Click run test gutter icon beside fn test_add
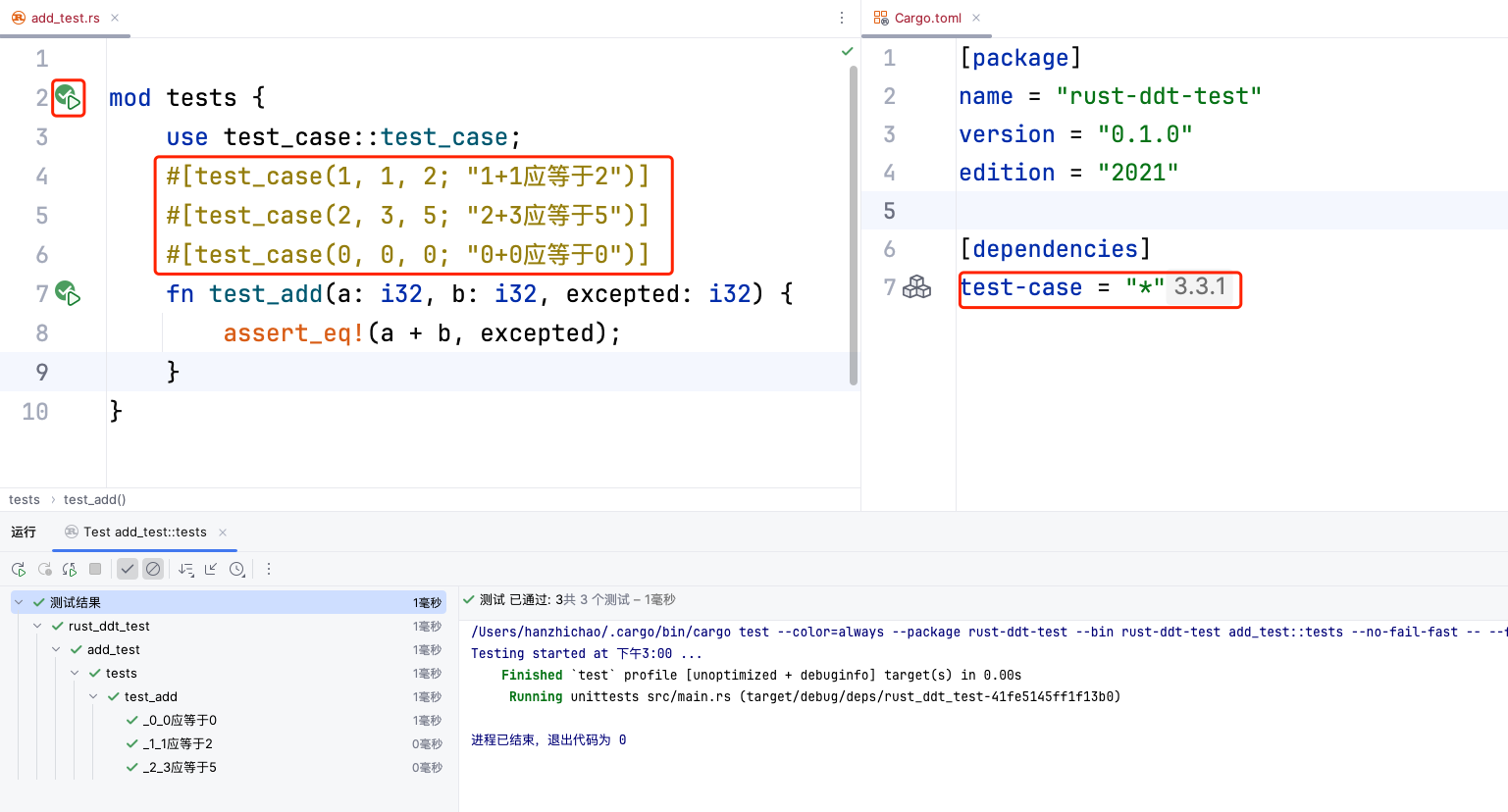The width and height of the screenshot is (1508, 812). click(68, 293)
